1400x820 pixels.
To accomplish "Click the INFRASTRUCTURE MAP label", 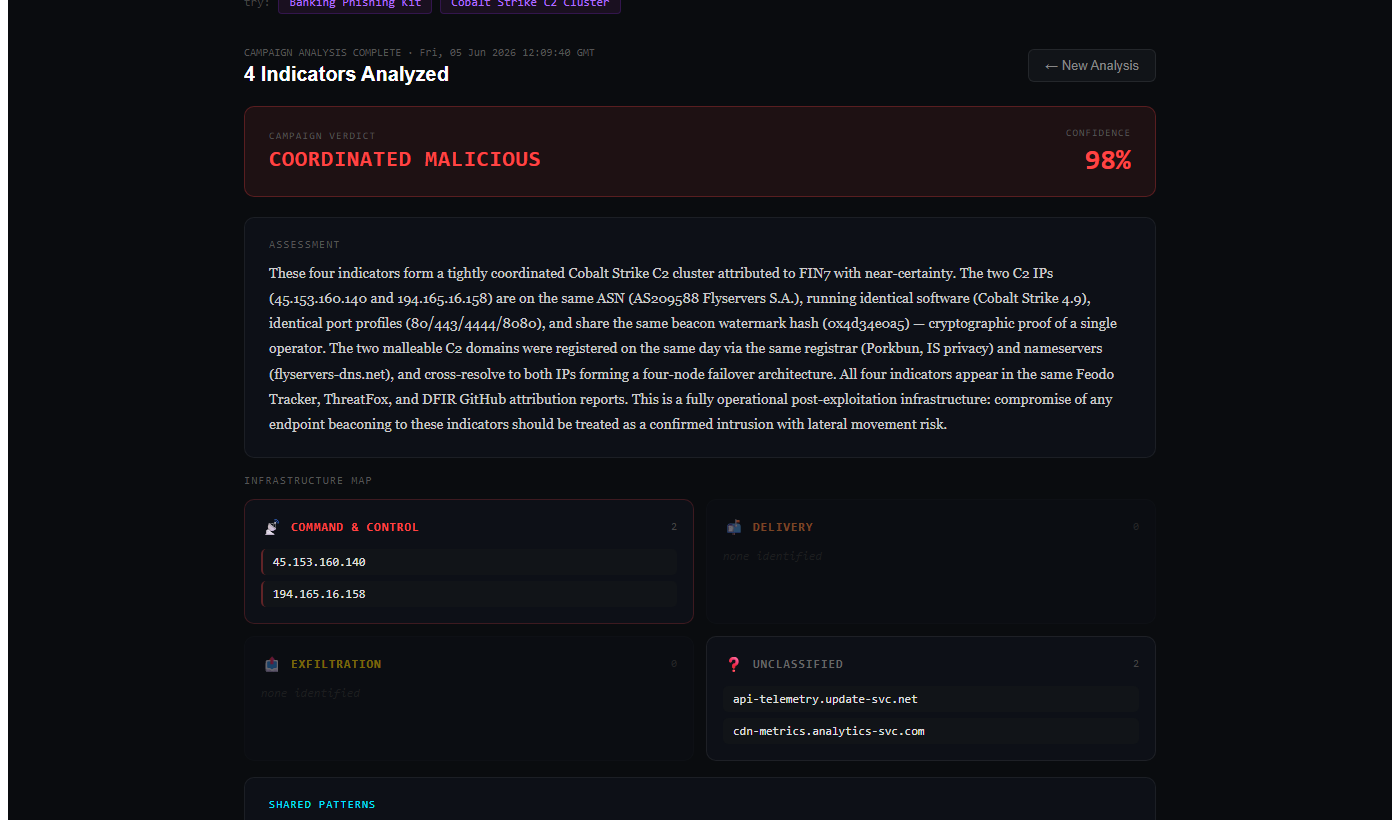I will (308, 481).
